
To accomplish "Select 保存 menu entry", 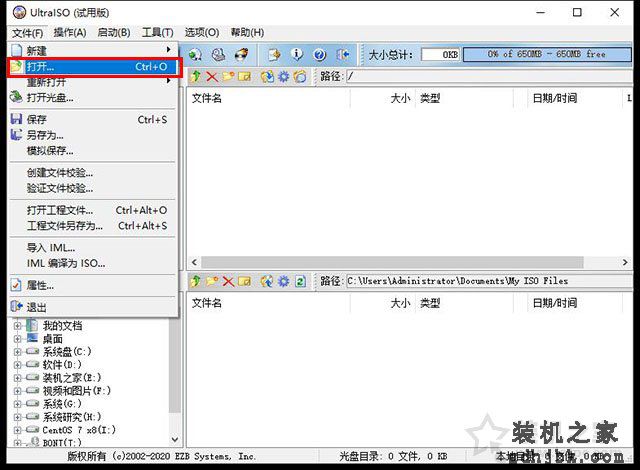I will pos(94,120).
